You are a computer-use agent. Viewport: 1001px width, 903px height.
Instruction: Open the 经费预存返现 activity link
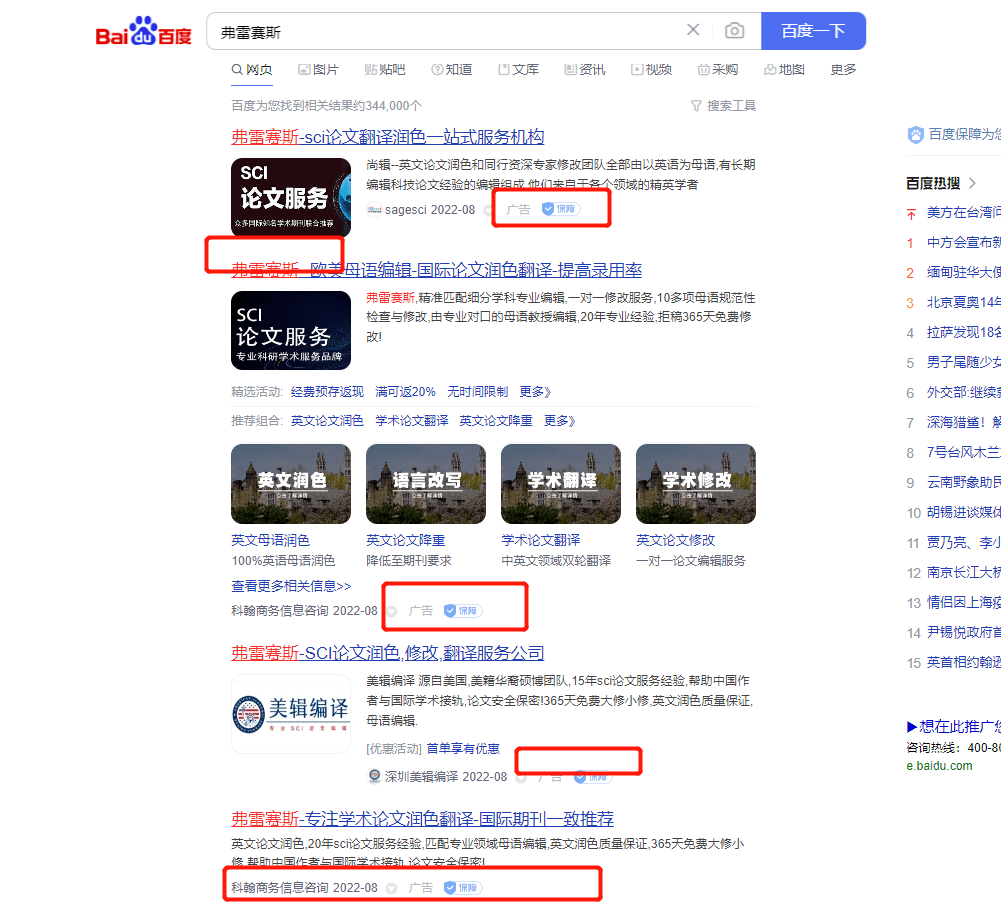[x=327, y=391]
